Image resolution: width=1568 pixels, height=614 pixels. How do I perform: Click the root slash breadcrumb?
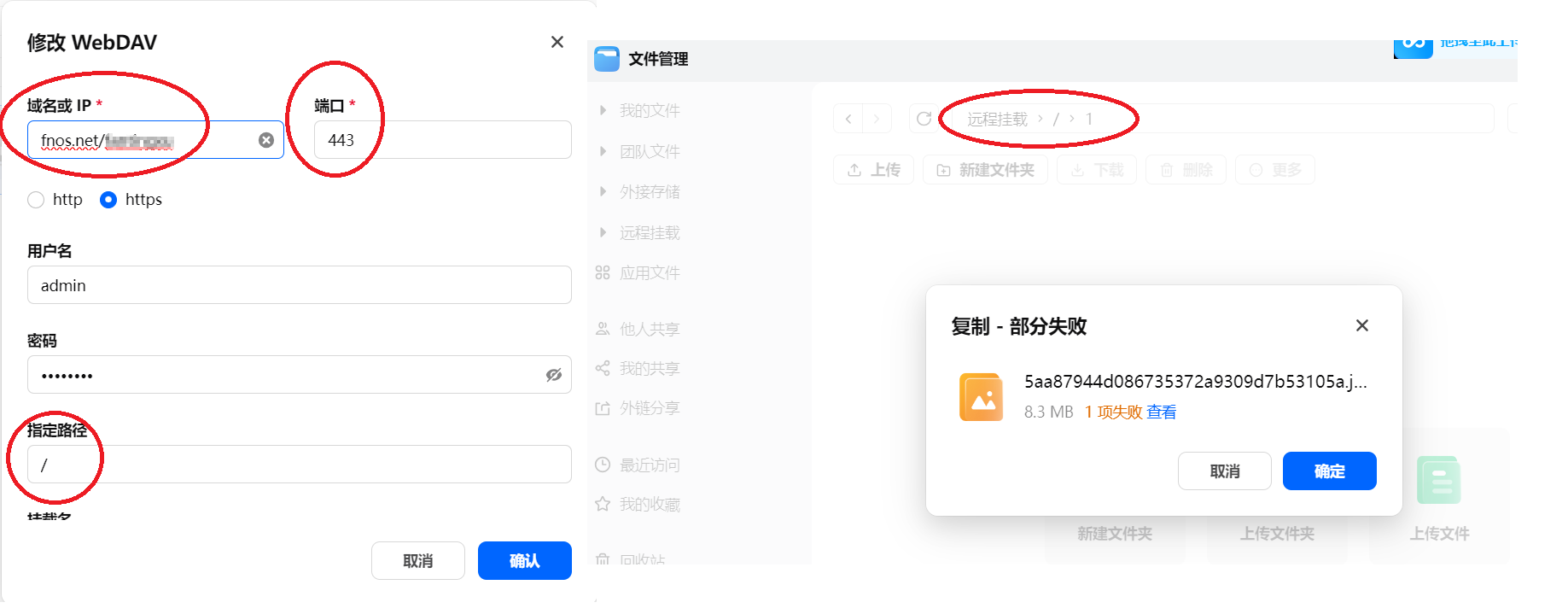click(x=1056, y=119)
